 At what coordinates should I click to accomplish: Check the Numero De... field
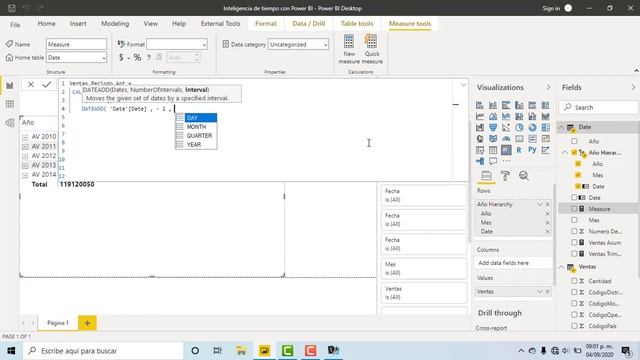coord(574,231)
